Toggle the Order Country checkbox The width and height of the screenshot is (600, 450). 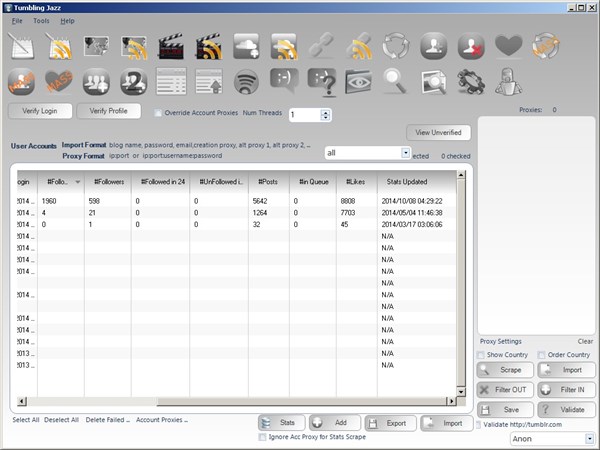[541, 355]
